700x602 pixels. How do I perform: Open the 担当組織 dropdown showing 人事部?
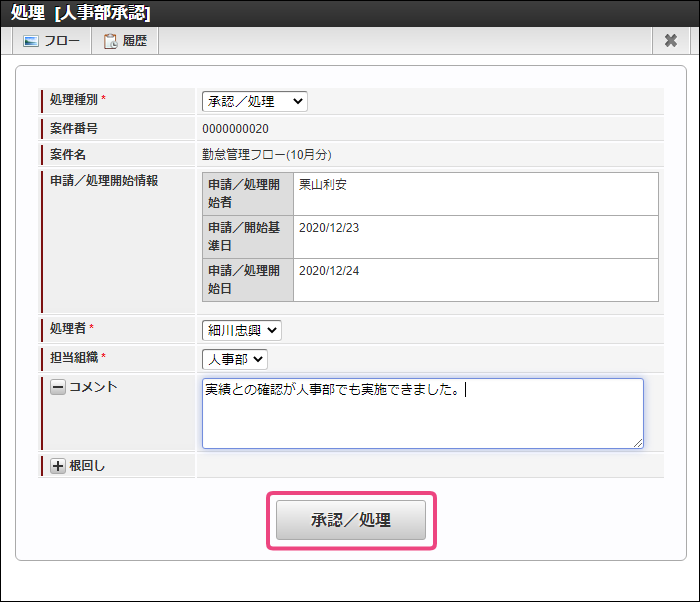point(234,358)
